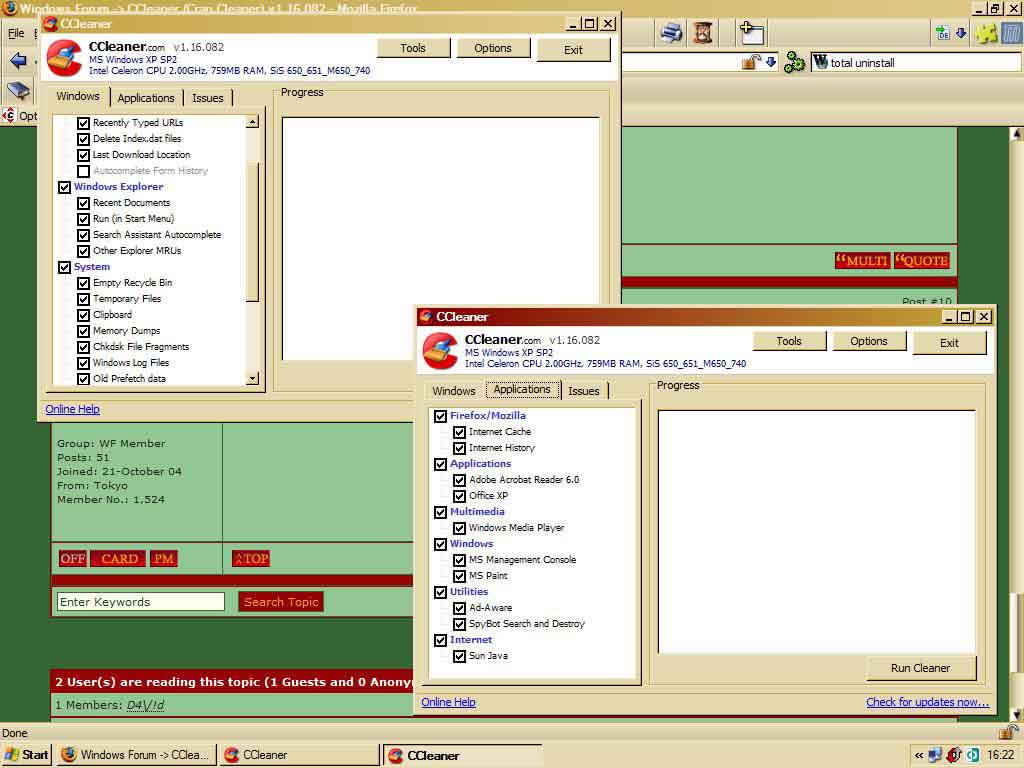Image resolution: width=1024 pixels, height=768 pixels.
Task: Toggle the System group checkbox
Action: (64, 267)
